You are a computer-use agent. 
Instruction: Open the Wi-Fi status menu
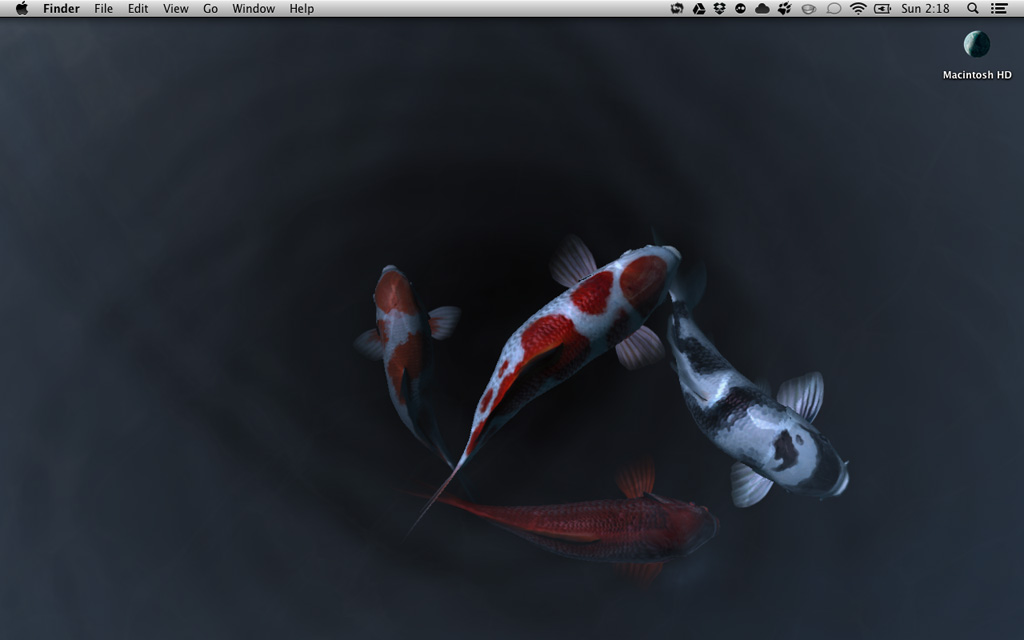pyautogui.click(x=858, y=9)
